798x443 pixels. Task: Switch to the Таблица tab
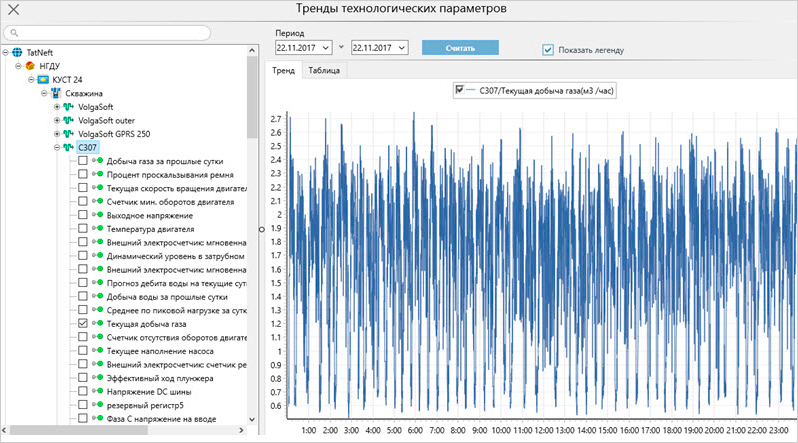coord(323,71)
